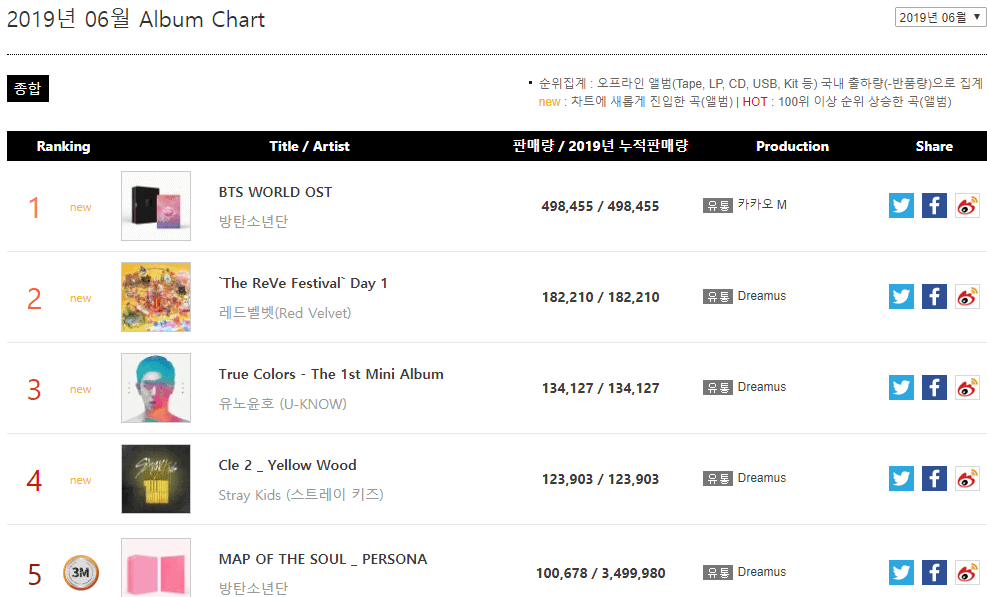Screen dimensions: 987x597
Task: Click the Stray Kids album cover thumbnail
Action: tap(156, 479)
